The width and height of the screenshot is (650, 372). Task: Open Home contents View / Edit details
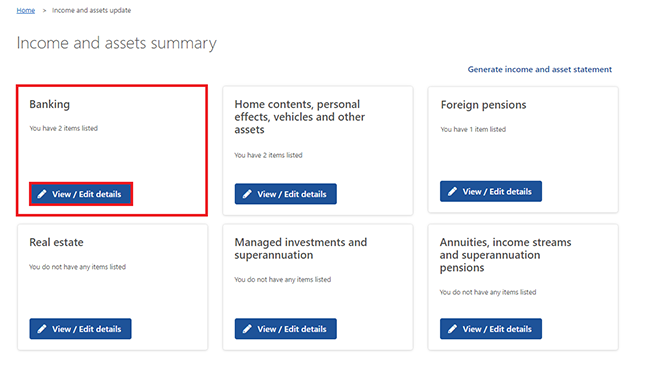[286, 194]
